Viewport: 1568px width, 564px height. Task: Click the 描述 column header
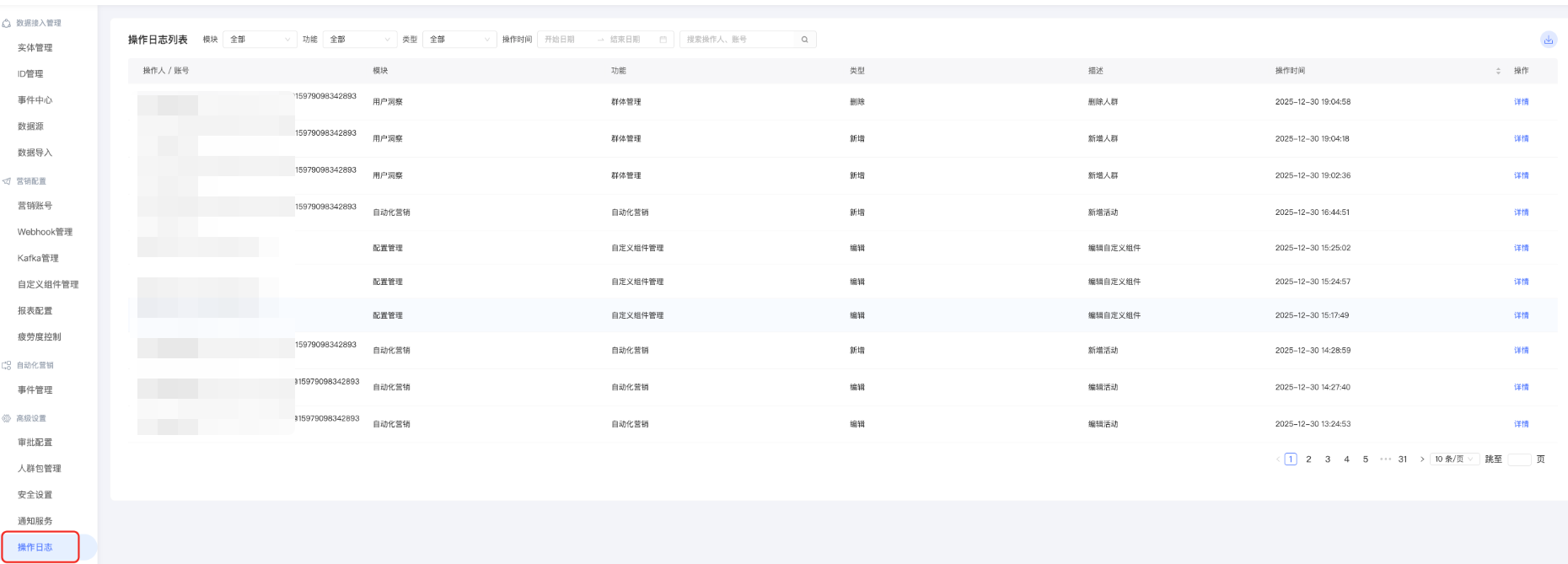pyautogui.click(x=1095, y=71)
